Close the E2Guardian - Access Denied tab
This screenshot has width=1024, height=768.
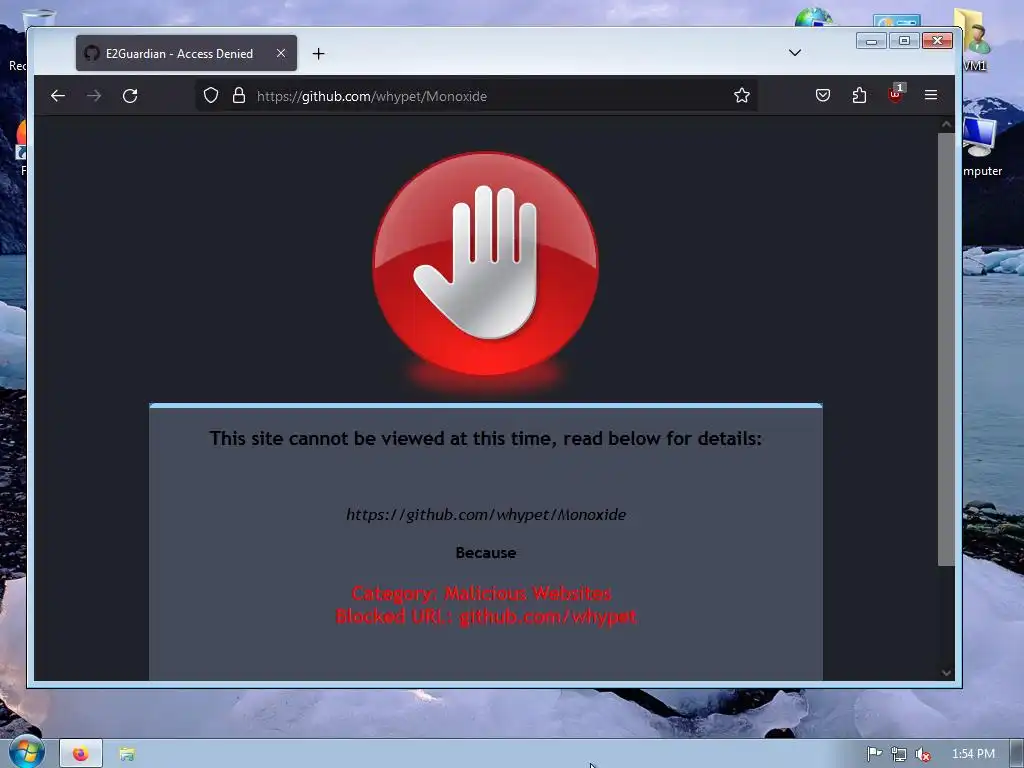(x=281, y=53)
